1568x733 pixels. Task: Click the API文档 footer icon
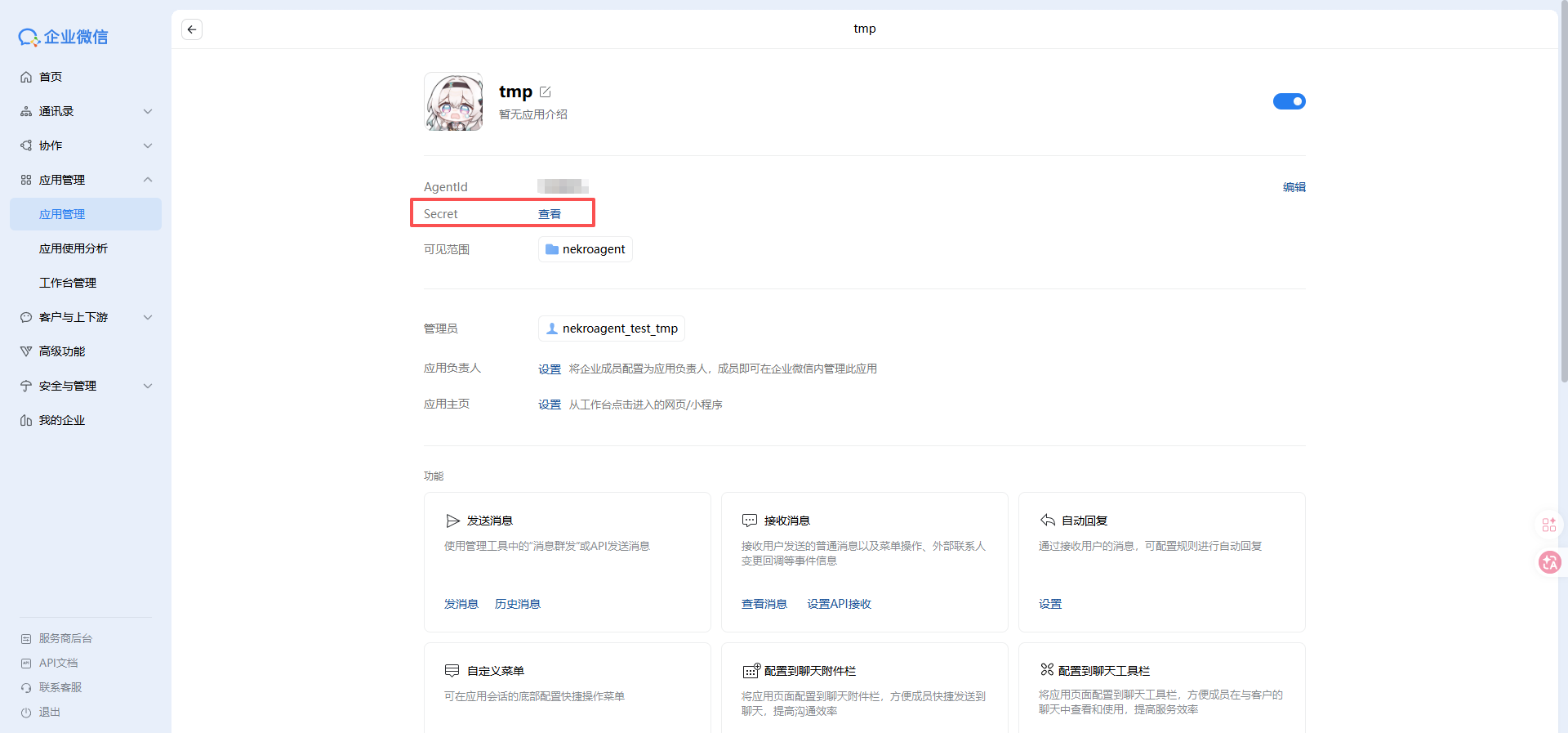pos(26,664)
